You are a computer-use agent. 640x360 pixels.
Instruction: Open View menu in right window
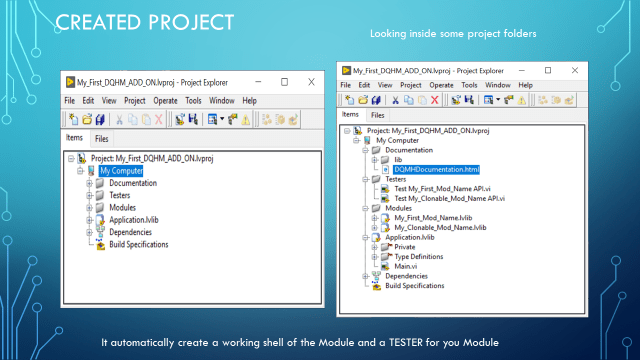point(385,85)
